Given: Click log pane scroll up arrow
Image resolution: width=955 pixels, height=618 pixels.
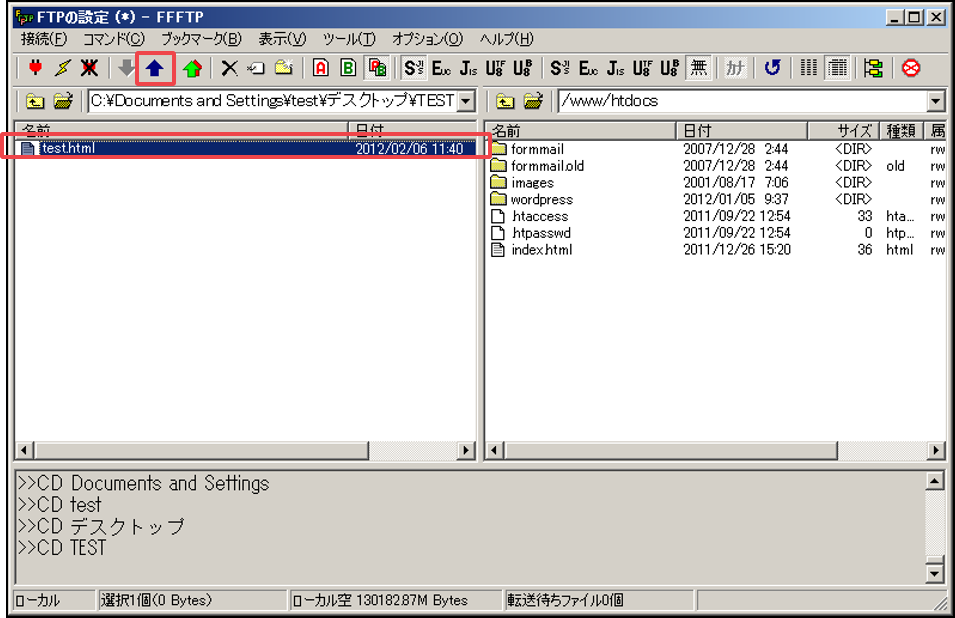Looking at the screenshot, I should (x=935, y=481).
